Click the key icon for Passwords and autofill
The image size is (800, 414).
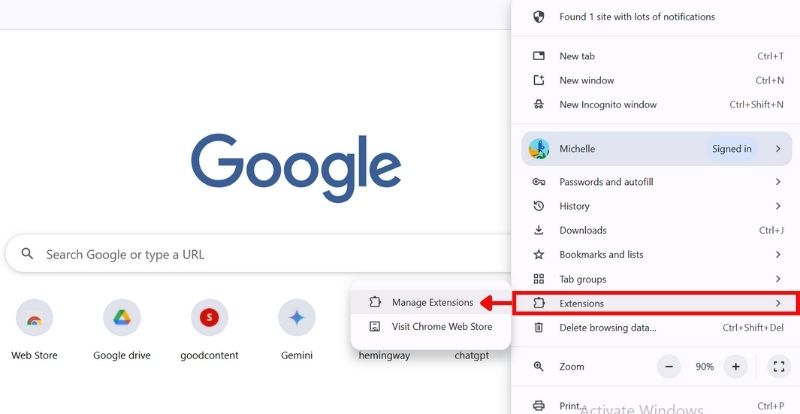[539, 182]
